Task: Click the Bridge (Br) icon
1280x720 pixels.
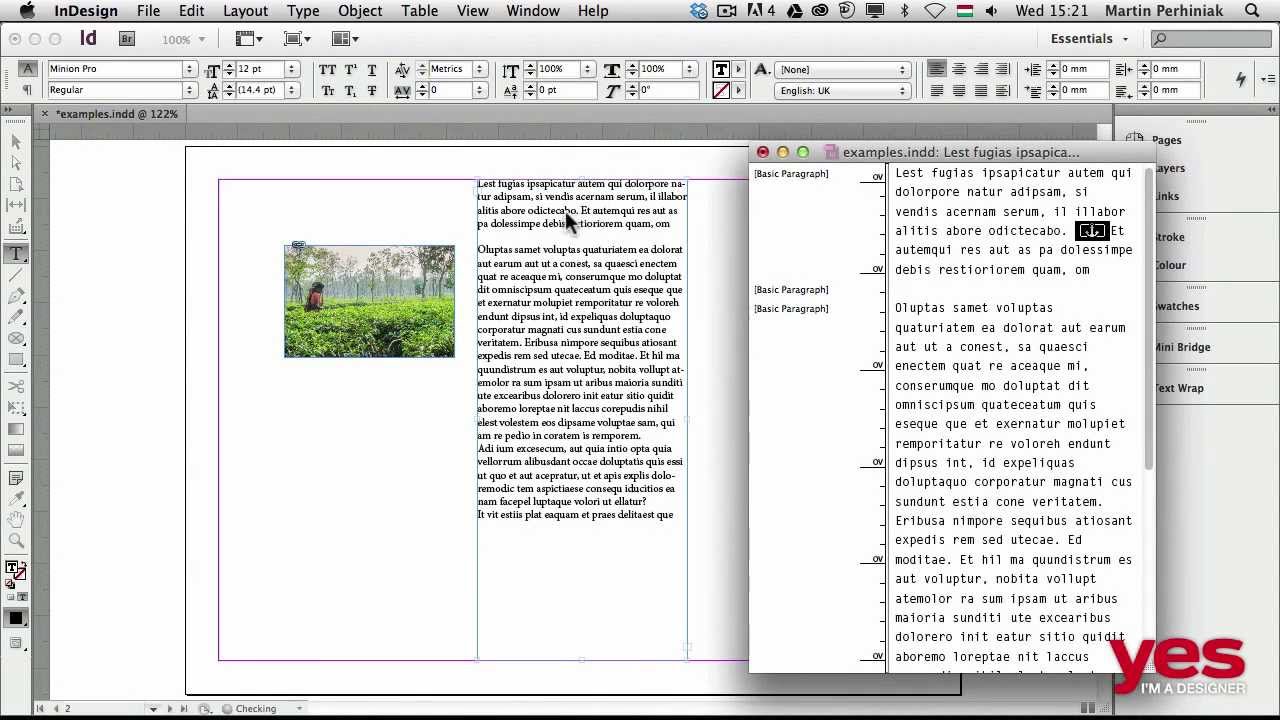Action: point(127,39)
